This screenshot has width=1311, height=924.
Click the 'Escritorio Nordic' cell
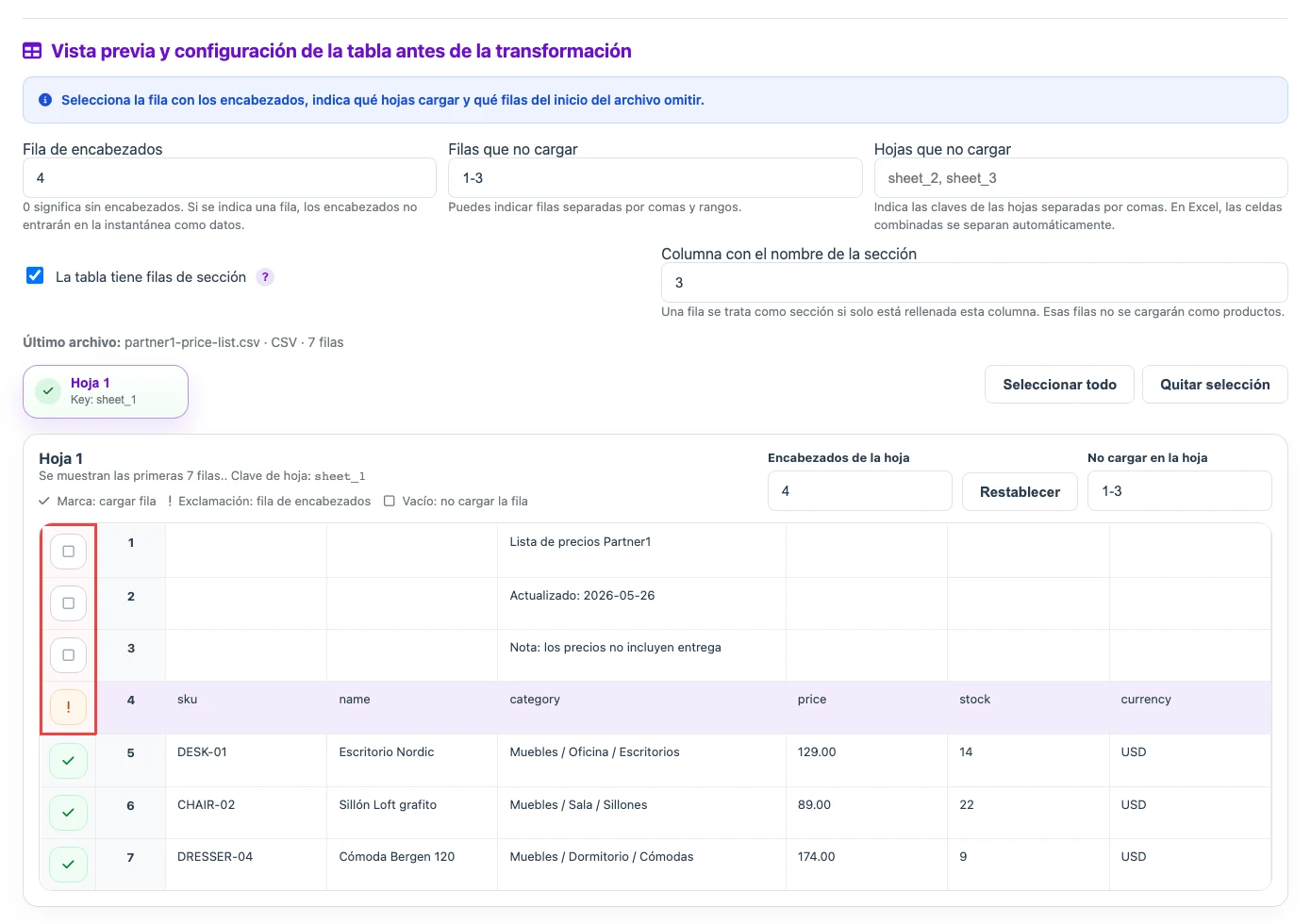coord(412,760)
